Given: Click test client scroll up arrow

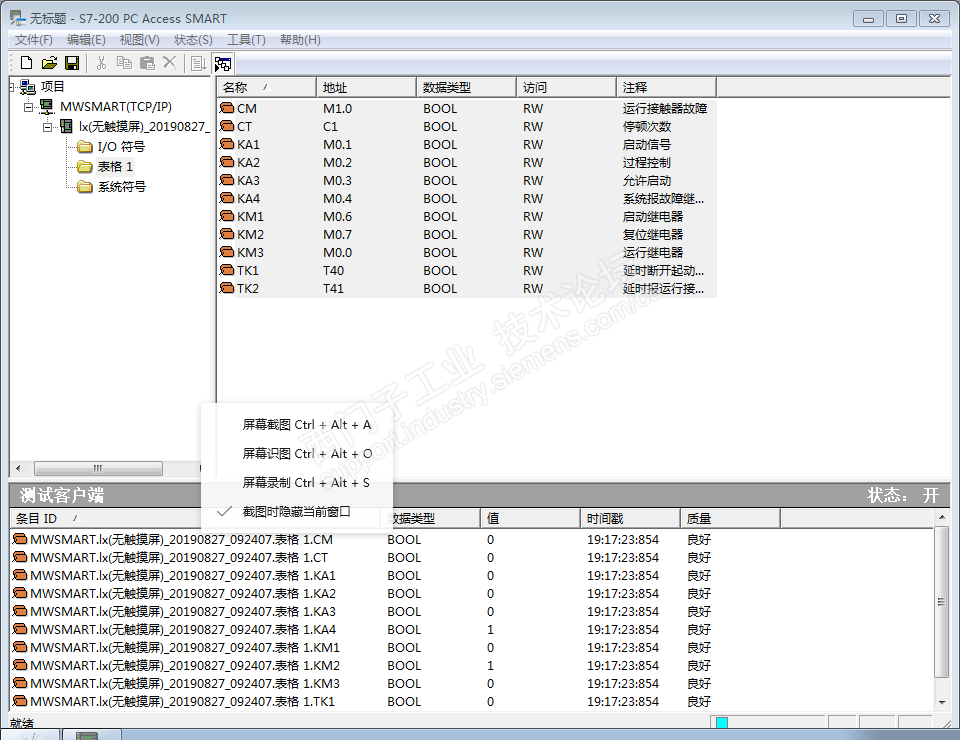Looking at the screenshot, I should click(x=942, y=517).
